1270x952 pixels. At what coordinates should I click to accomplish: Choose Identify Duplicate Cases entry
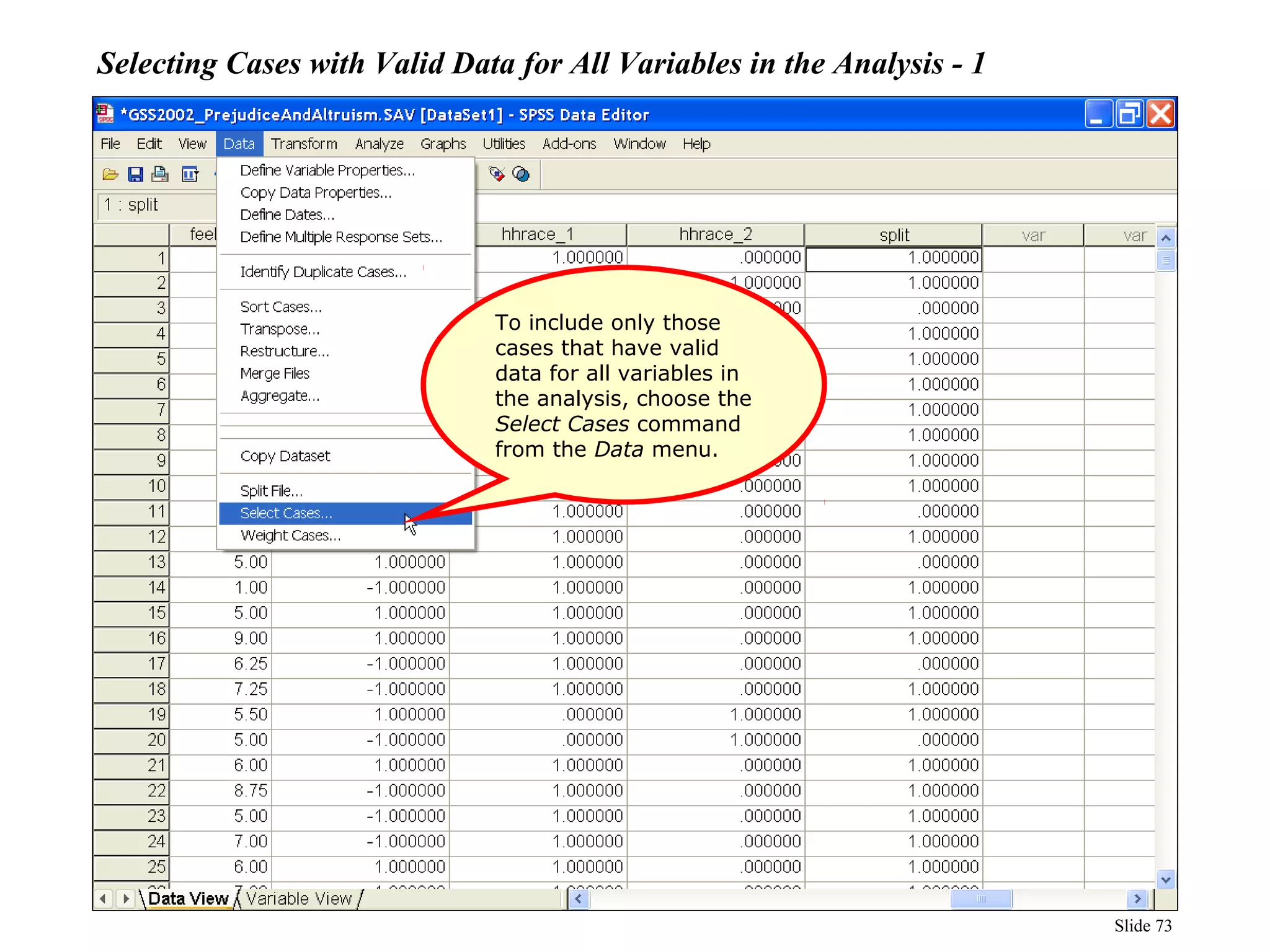coord(345,272)
